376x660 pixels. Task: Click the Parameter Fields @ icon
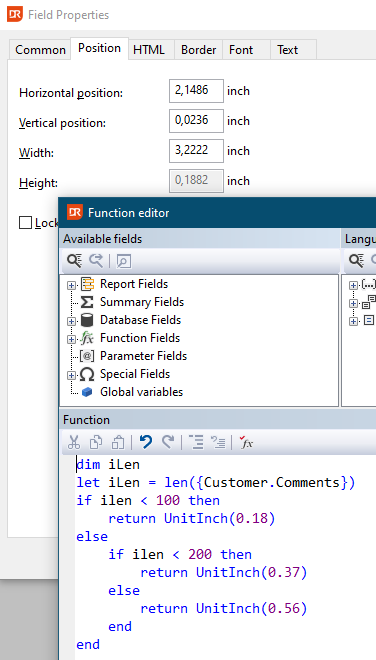tap(87, 357)
